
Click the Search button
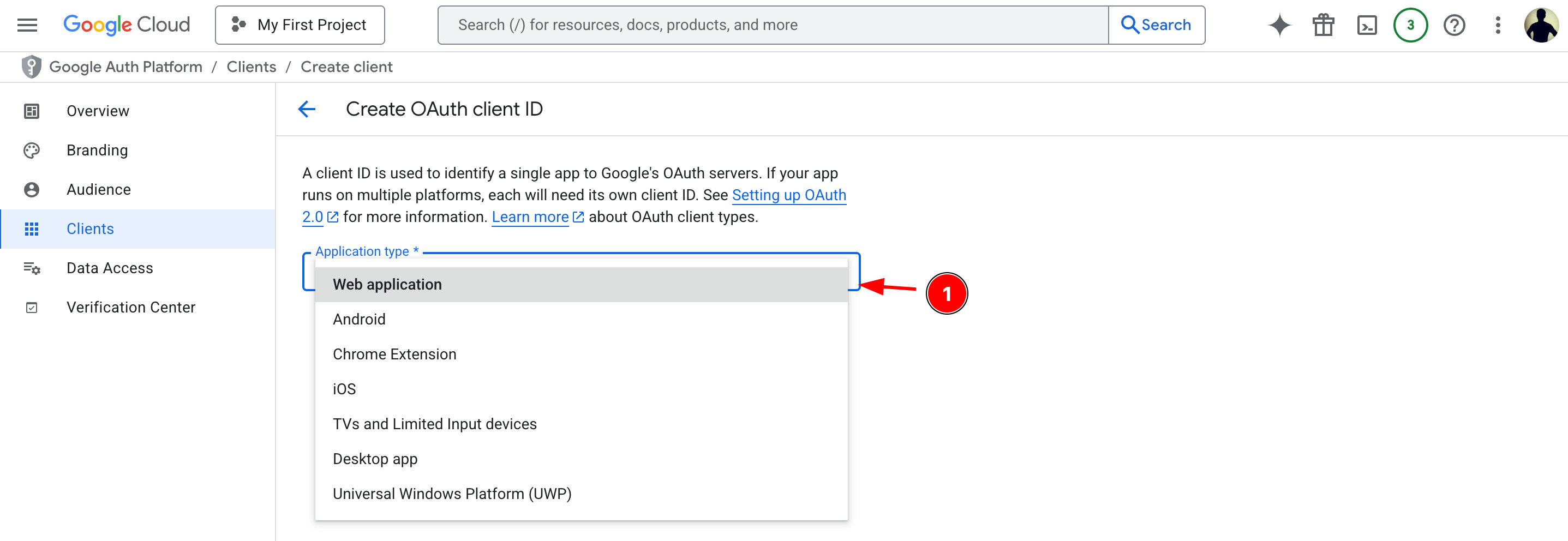tap(1156, 25)
